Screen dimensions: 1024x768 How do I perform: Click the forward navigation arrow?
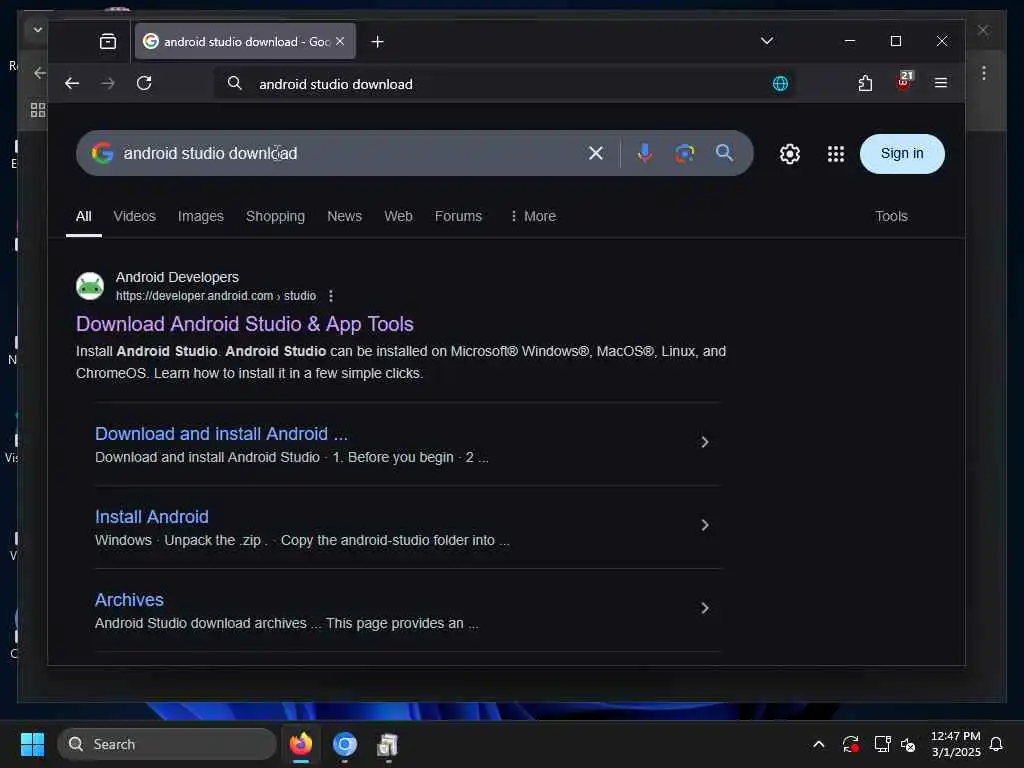(x=108, y=83)
